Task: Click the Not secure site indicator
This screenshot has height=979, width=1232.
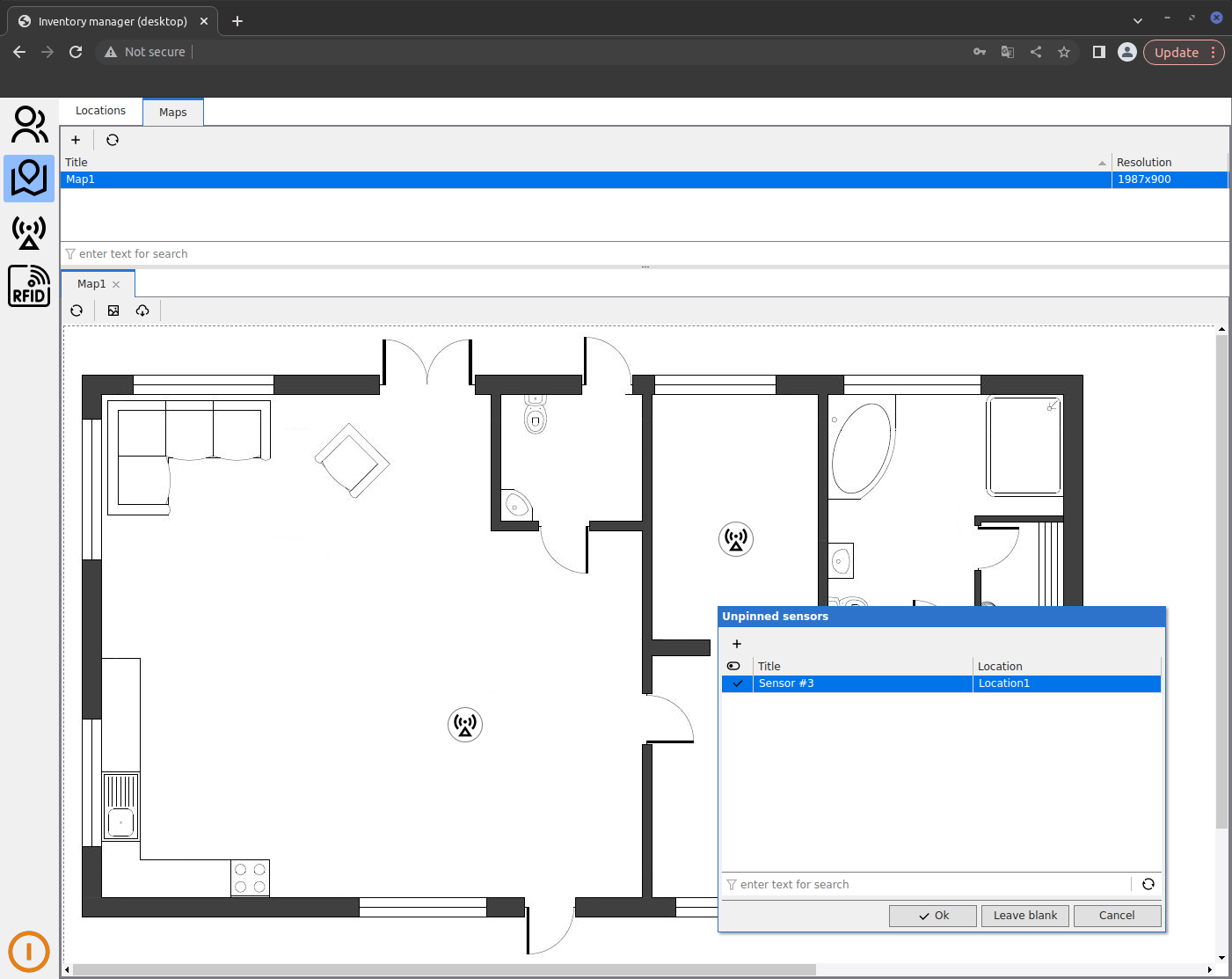Action: tap(145, 52)
